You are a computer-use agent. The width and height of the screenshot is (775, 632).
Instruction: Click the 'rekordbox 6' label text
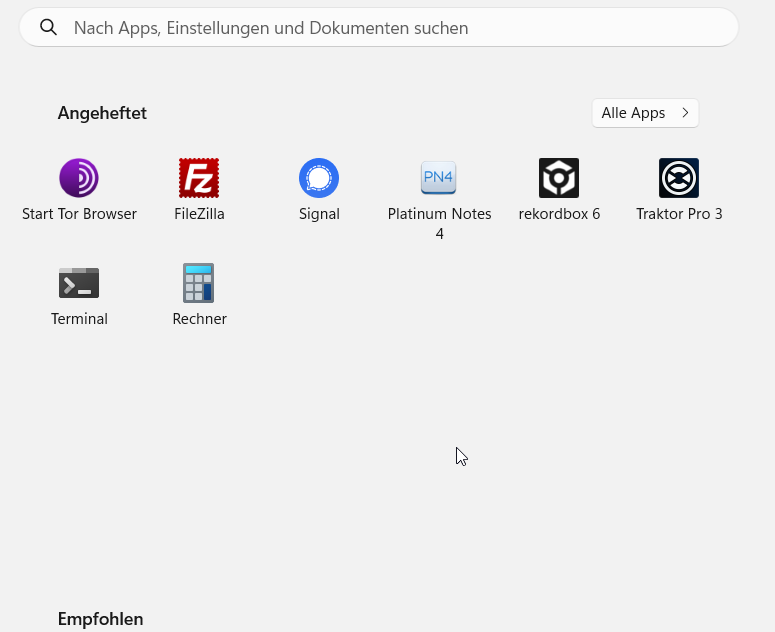pyautogui.click(x=559, y=214)
